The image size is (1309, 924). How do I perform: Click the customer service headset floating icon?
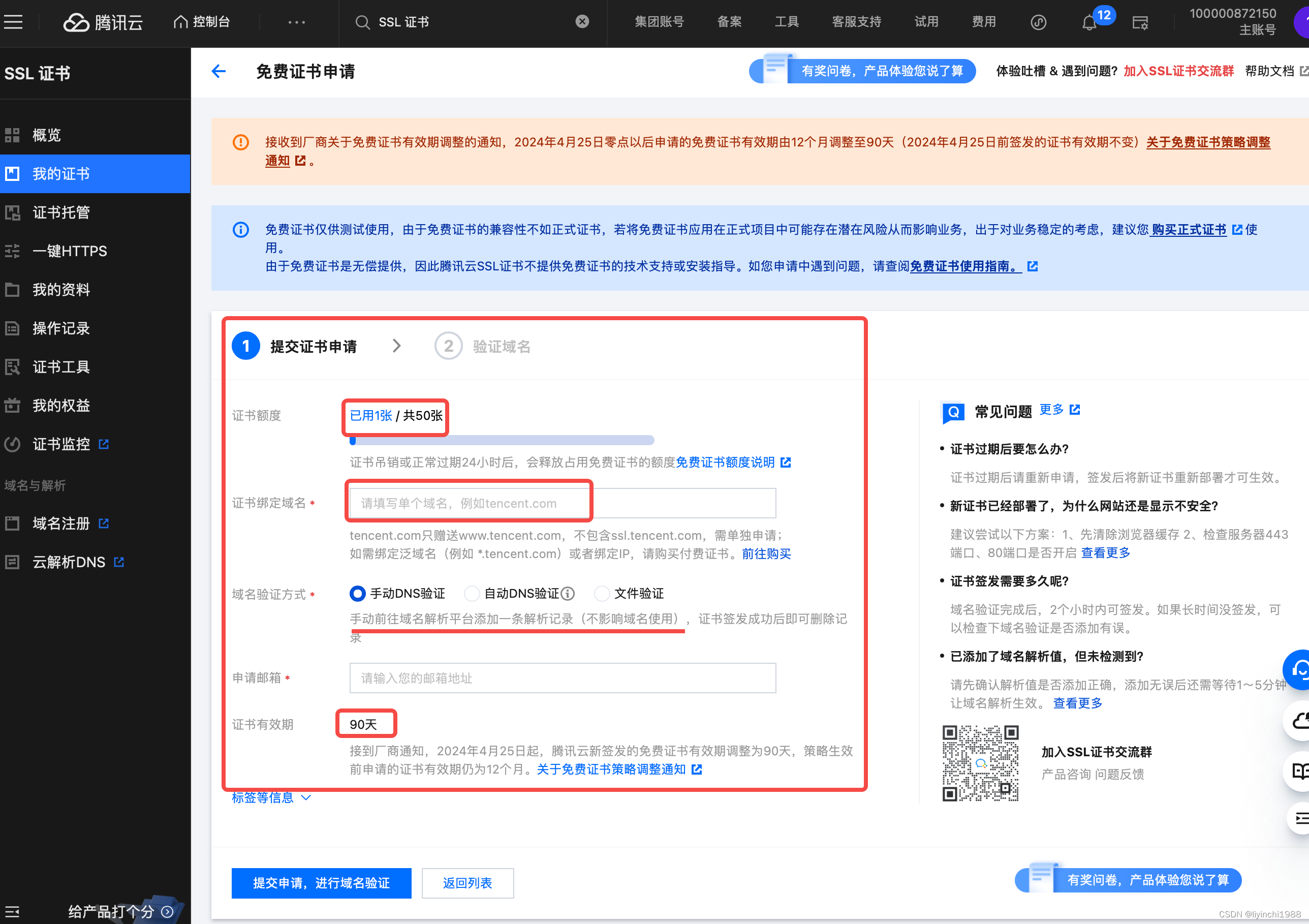tap(1299, 669)
